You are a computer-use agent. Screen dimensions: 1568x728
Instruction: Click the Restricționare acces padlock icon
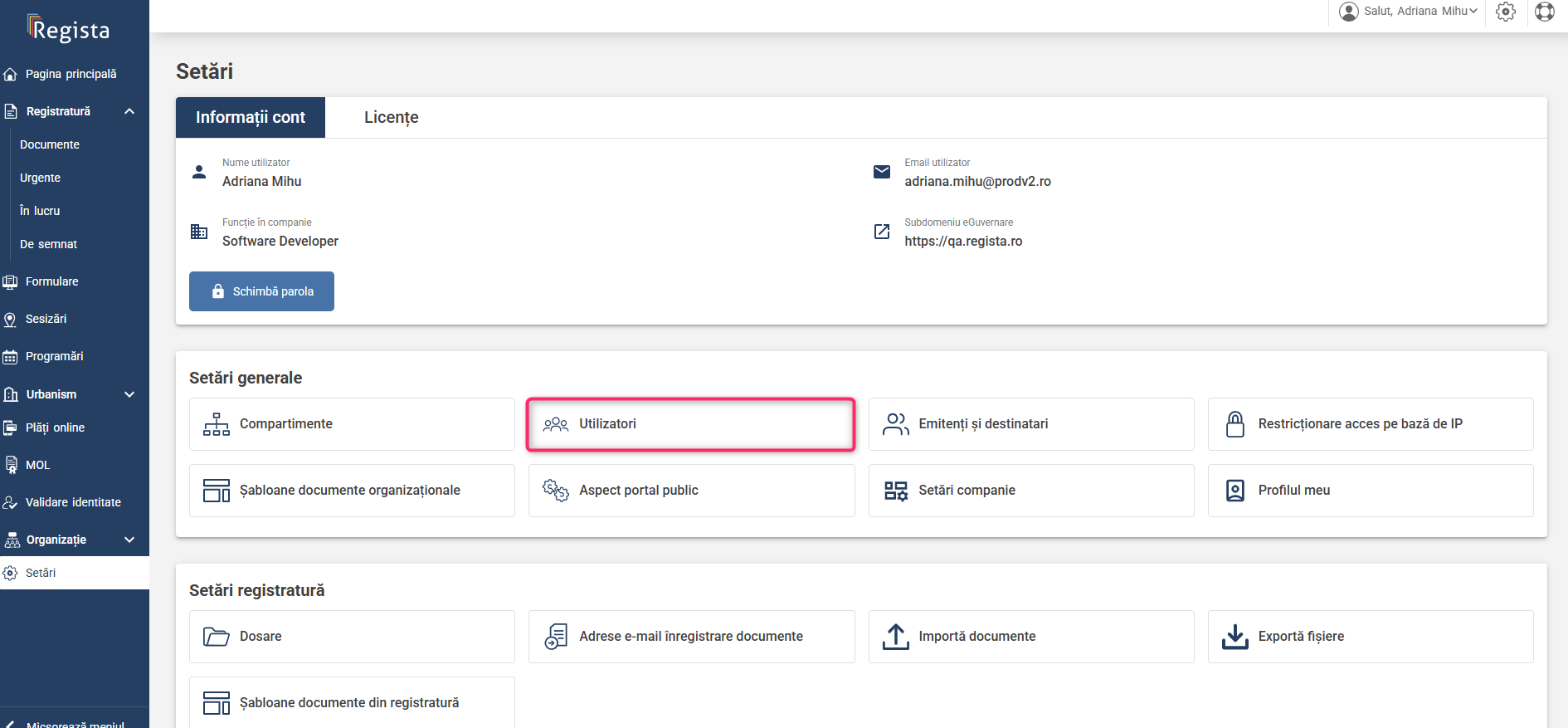(x=1234, y=424)
